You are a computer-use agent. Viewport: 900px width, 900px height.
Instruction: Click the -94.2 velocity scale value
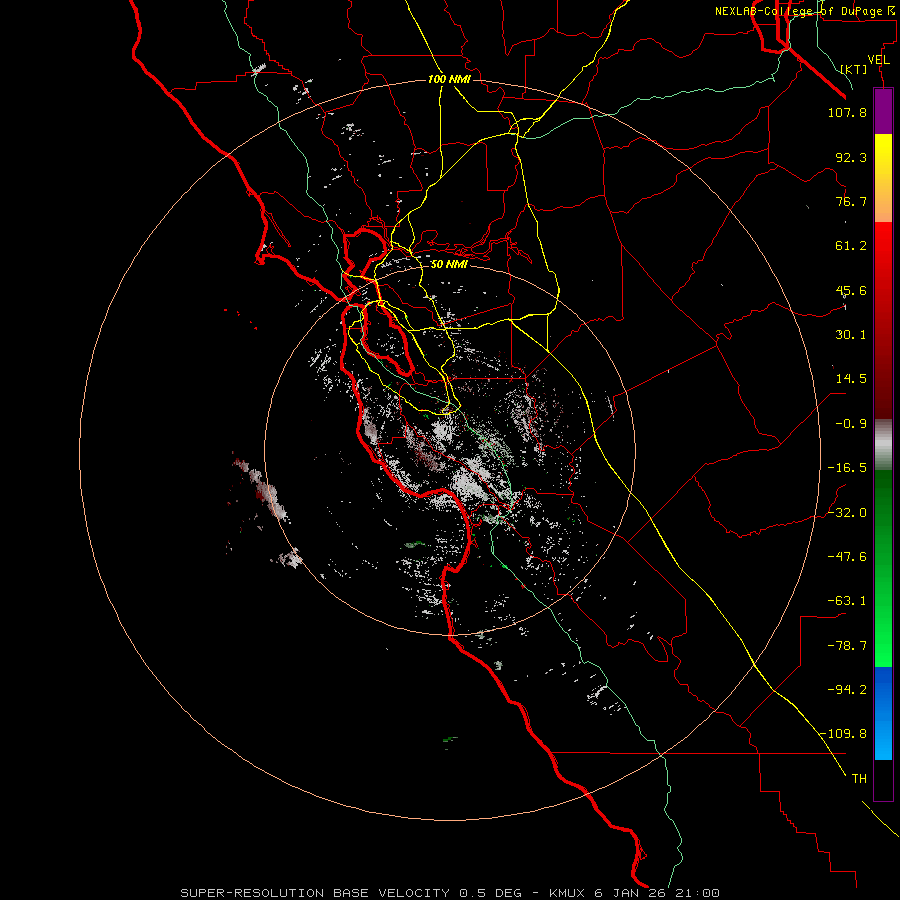(847, 690)
